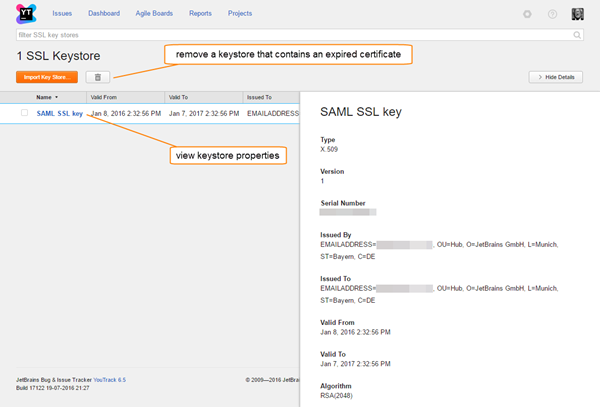Collapse panel with Hide Details button

(x=555, y=77)
